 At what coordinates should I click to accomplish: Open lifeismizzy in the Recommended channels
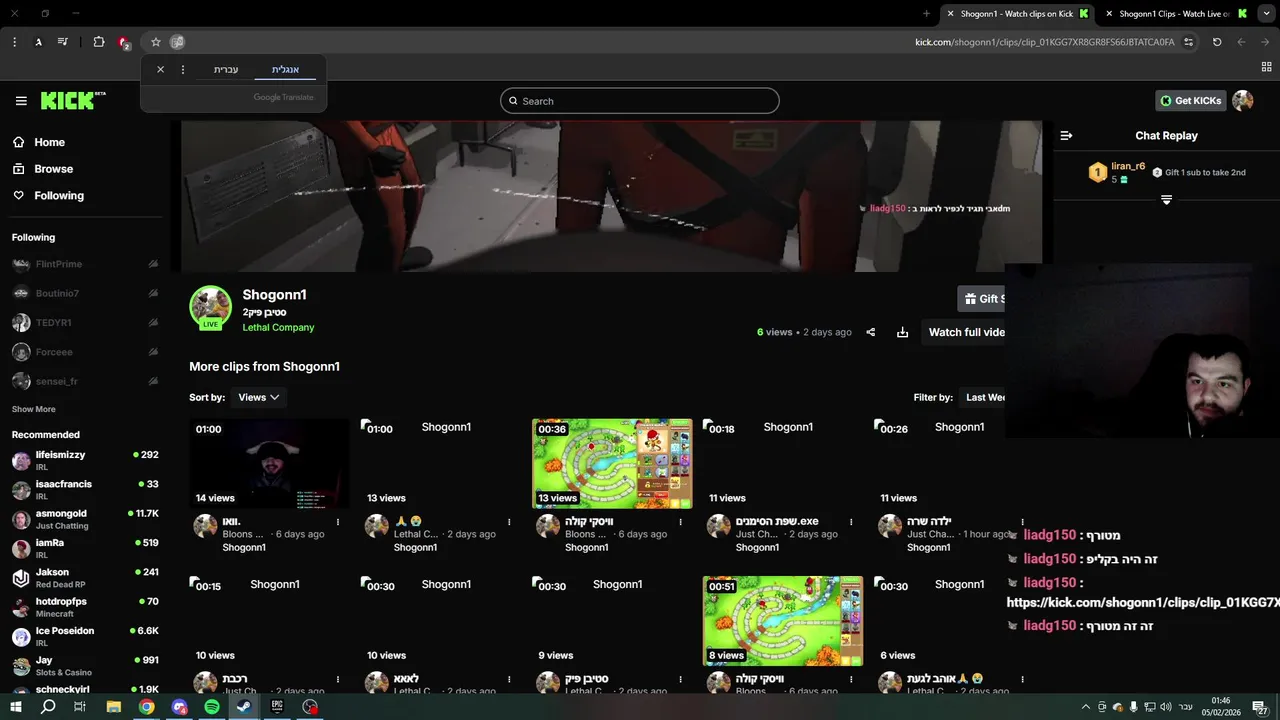[85, 460]
